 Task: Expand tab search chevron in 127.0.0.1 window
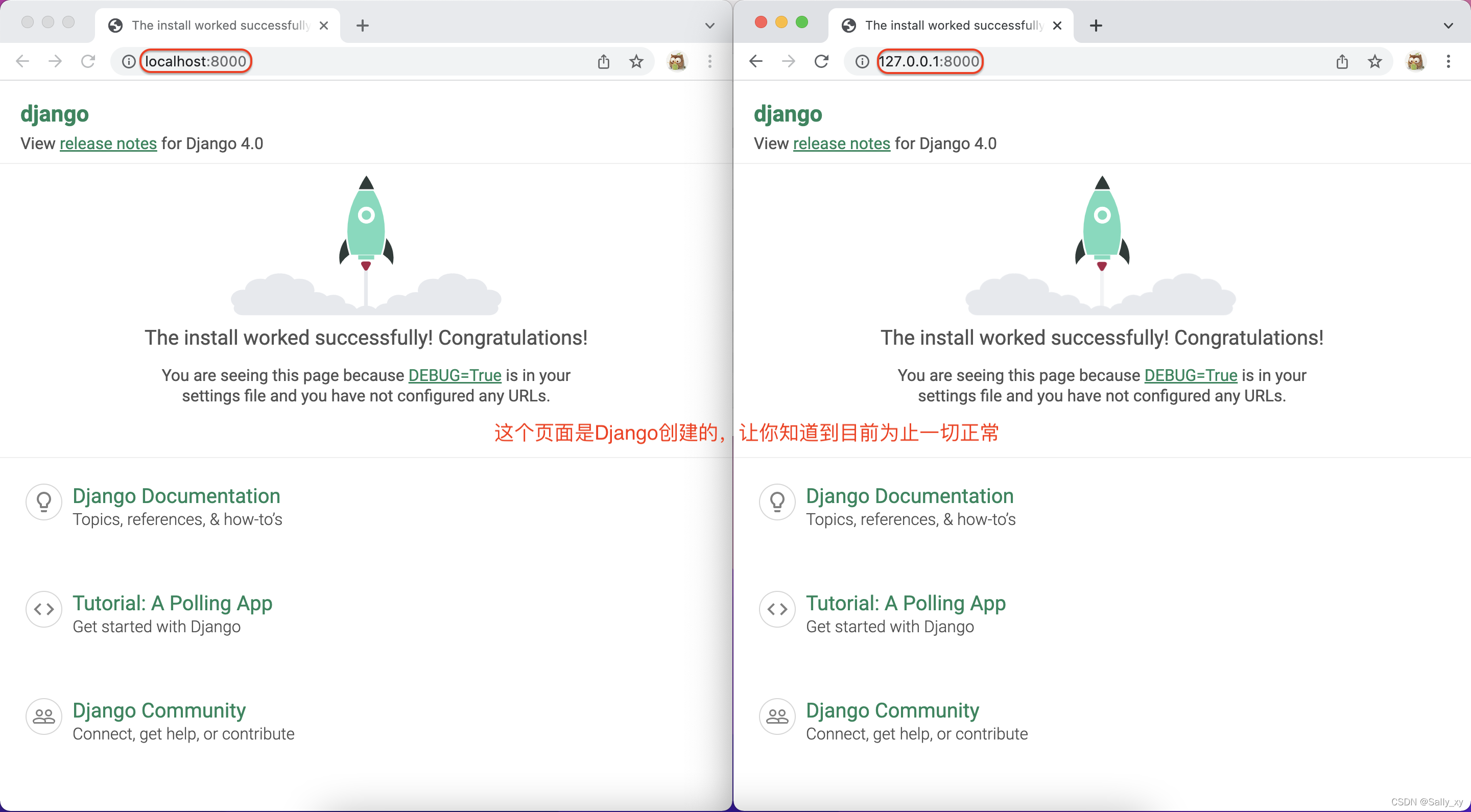(1448, 25)
